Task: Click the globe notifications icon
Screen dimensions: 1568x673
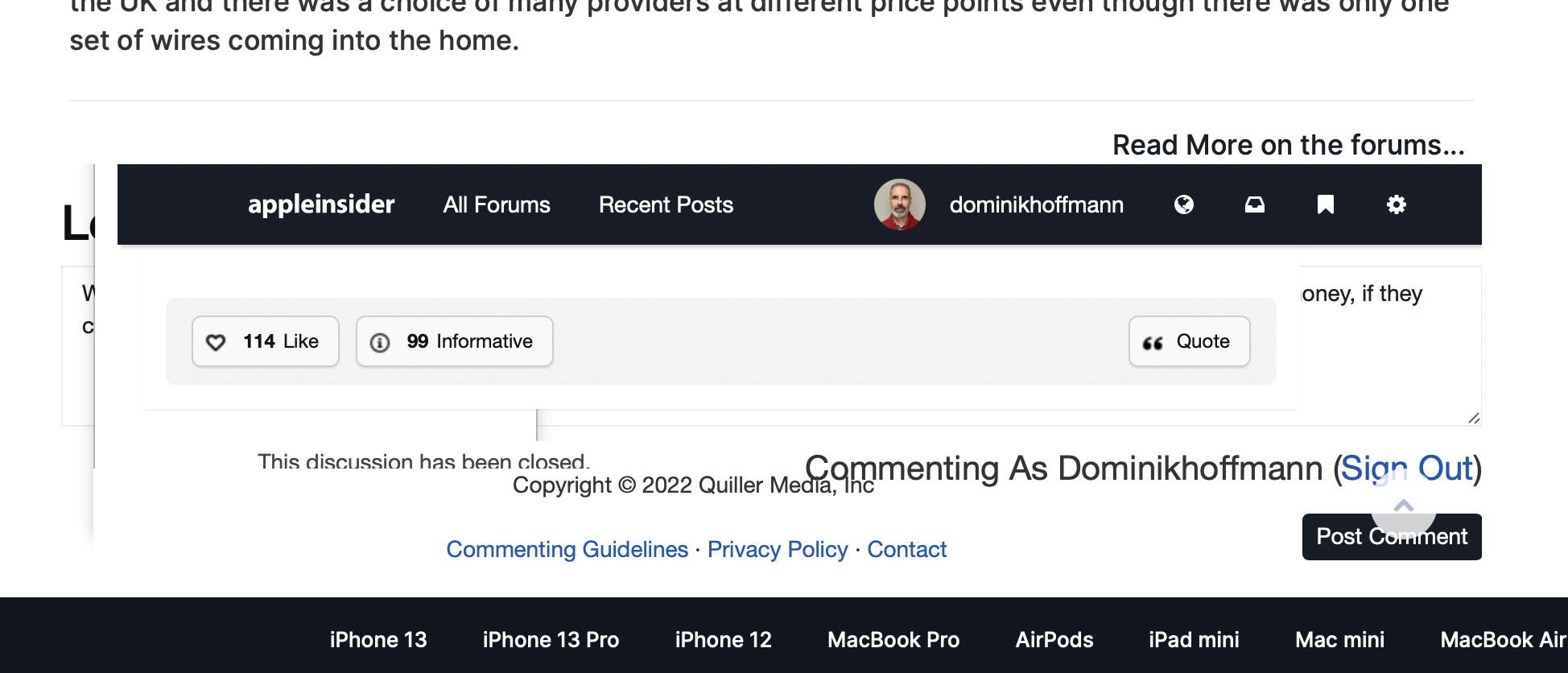Action: [1183, 204]
